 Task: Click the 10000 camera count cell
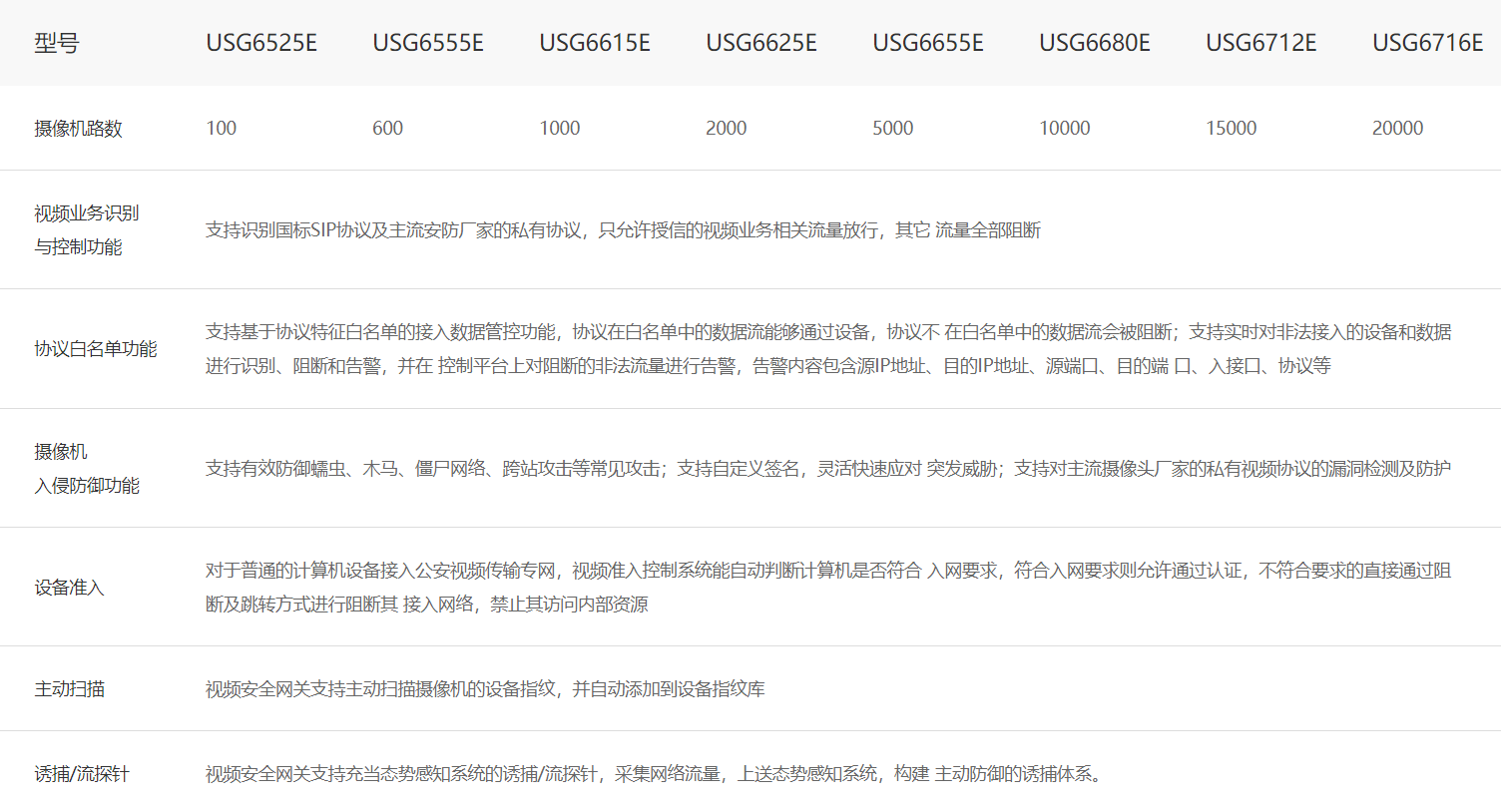pos(1065,129)
